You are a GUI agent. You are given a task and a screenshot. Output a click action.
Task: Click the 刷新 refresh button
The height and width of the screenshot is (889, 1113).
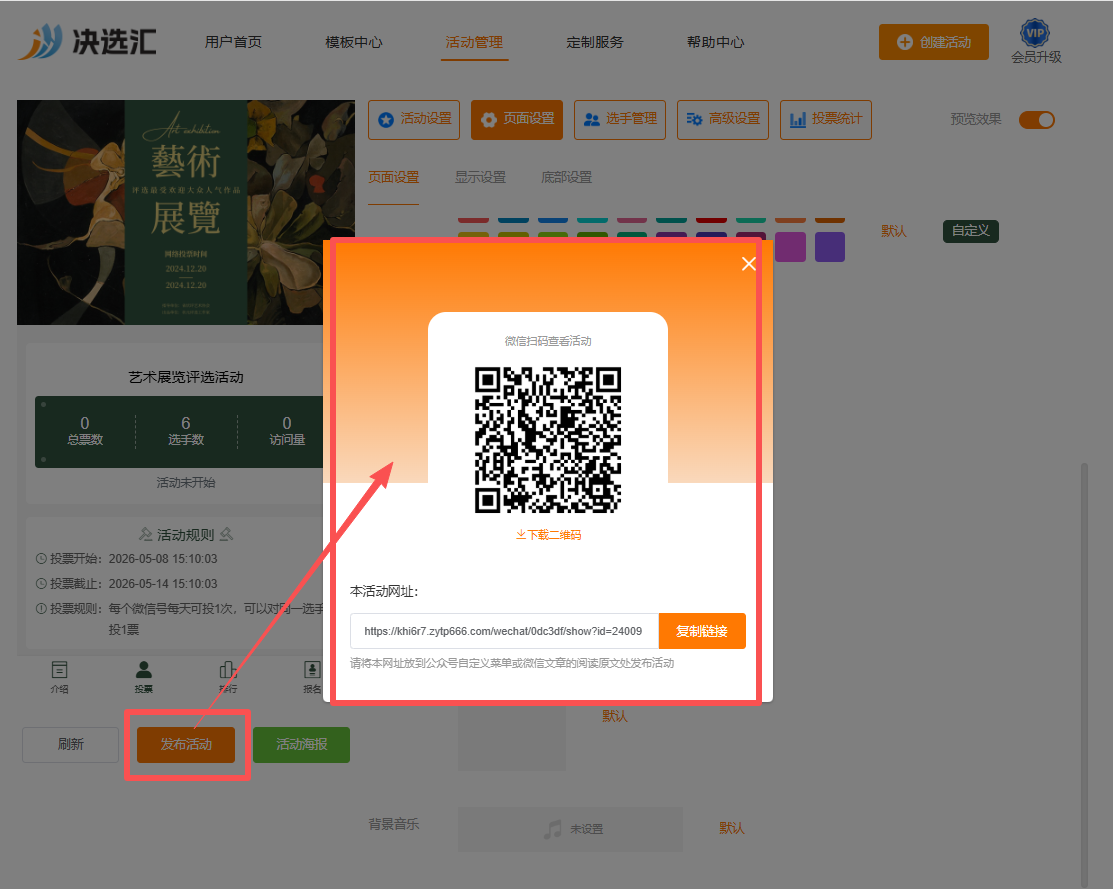point(70,744)
